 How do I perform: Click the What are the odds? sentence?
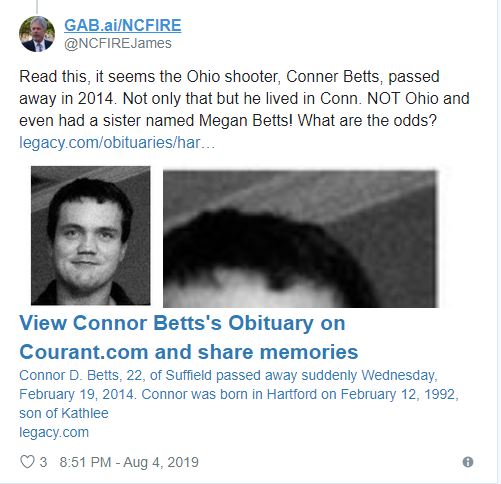[367, 120]
